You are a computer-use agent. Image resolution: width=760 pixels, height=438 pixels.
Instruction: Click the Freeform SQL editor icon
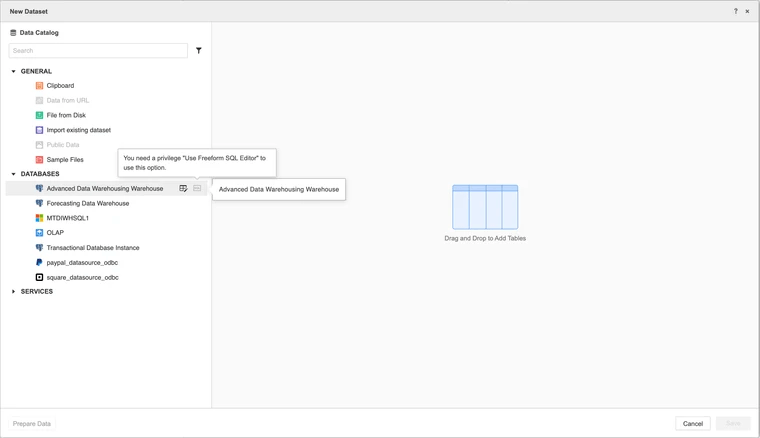pyautogui.click(x=197, y=188)
